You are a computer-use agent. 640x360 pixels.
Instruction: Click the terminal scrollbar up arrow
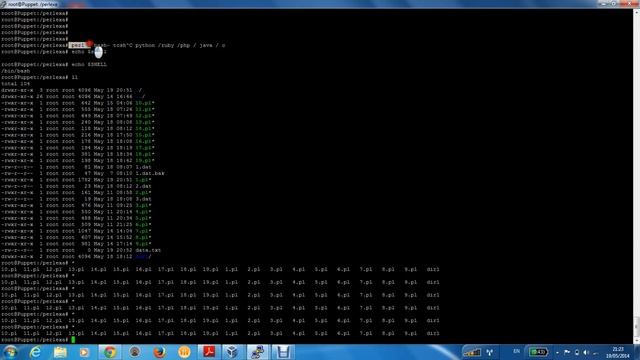coord(636,12)
